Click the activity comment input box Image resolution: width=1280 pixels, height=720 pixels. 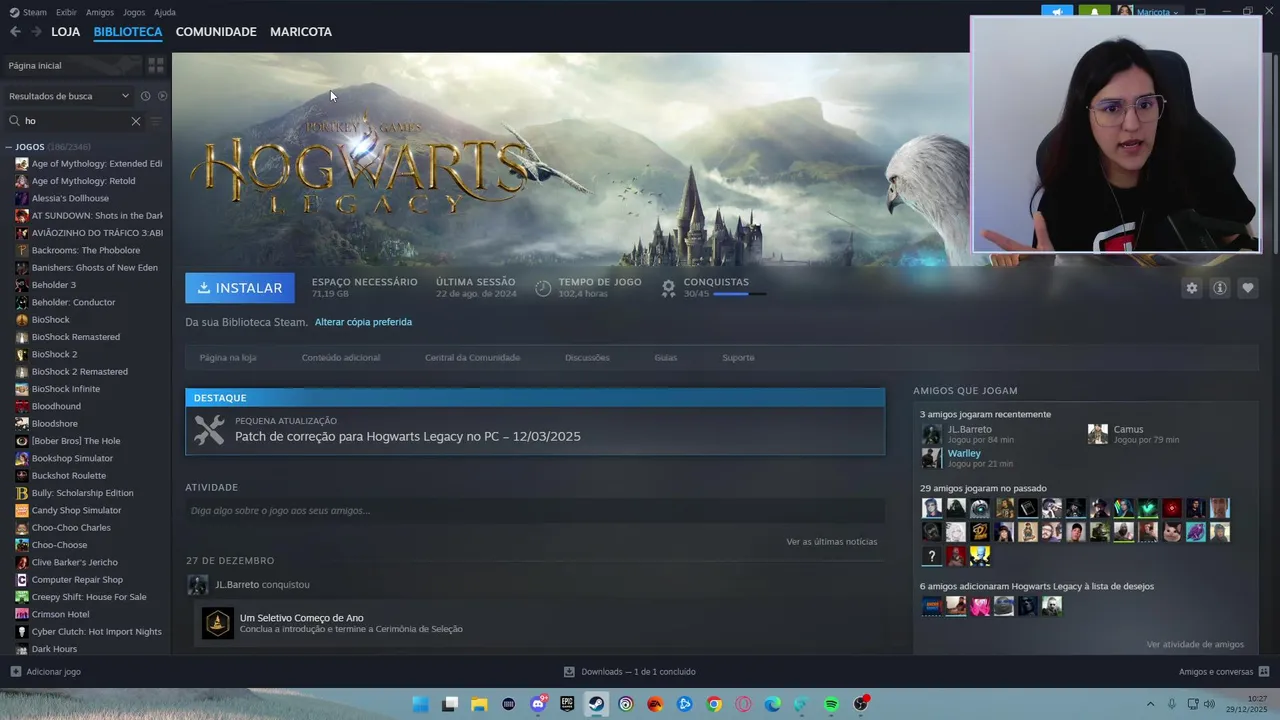pyautogui.click(x=535, y=511)
